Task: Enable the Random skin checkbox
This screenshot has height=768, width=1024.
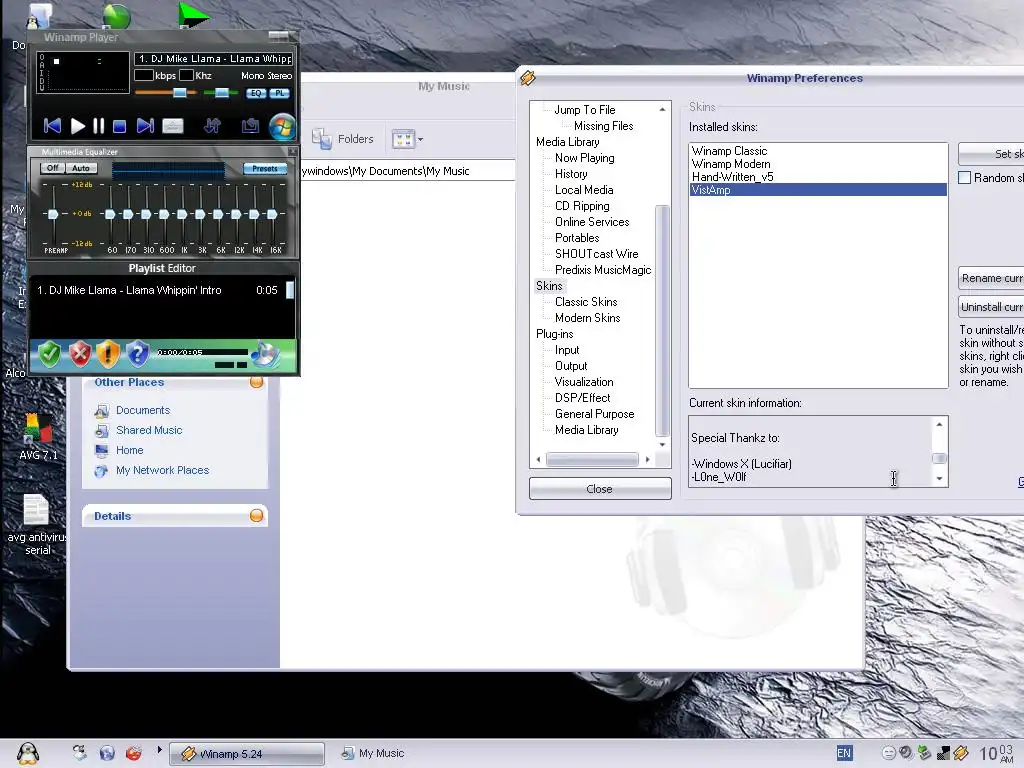Action: pyautogui.click(x=965, y=178)
